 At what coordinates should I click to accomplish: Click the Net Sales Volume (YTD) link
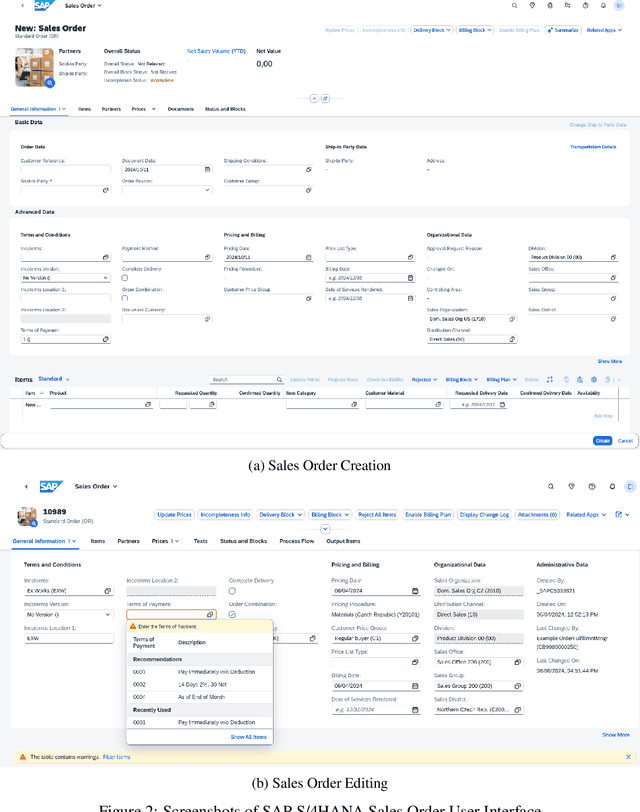[216, 51]
